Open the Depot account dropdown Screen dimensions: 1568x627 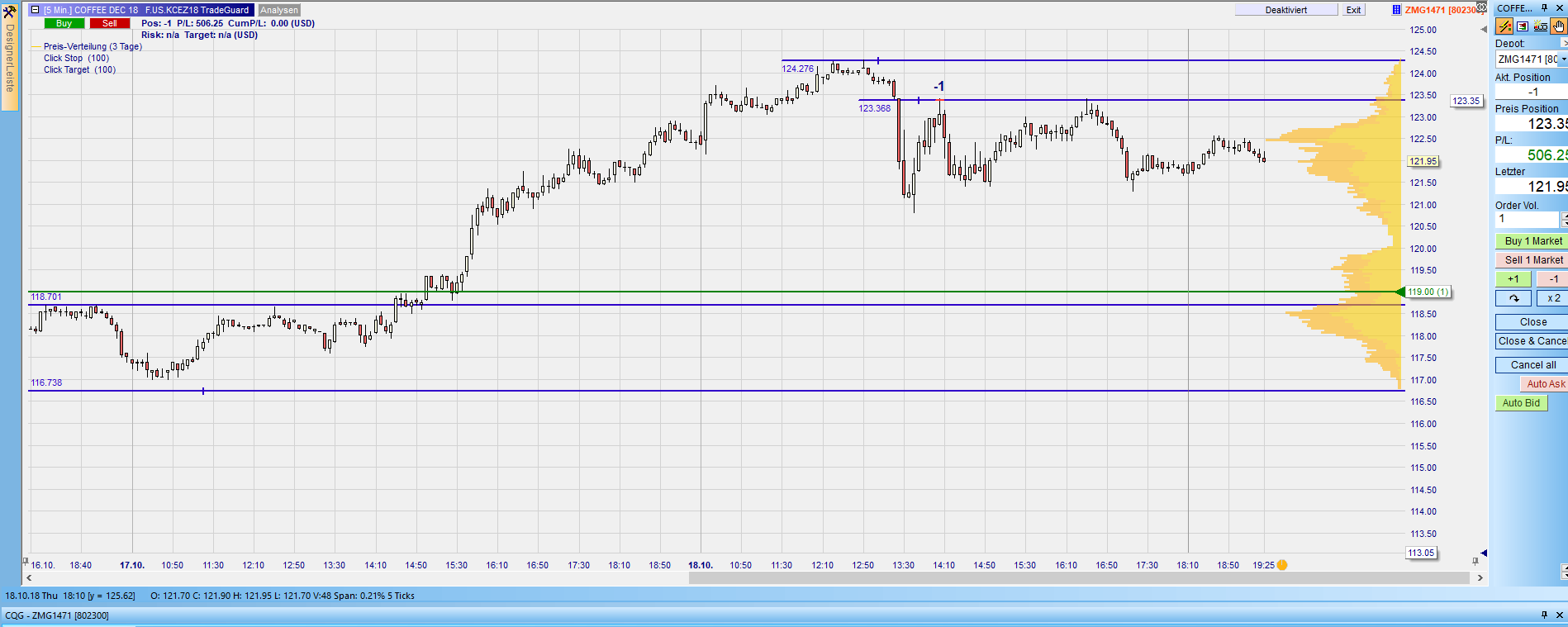pyautogui.click(x=1563, y=59)
